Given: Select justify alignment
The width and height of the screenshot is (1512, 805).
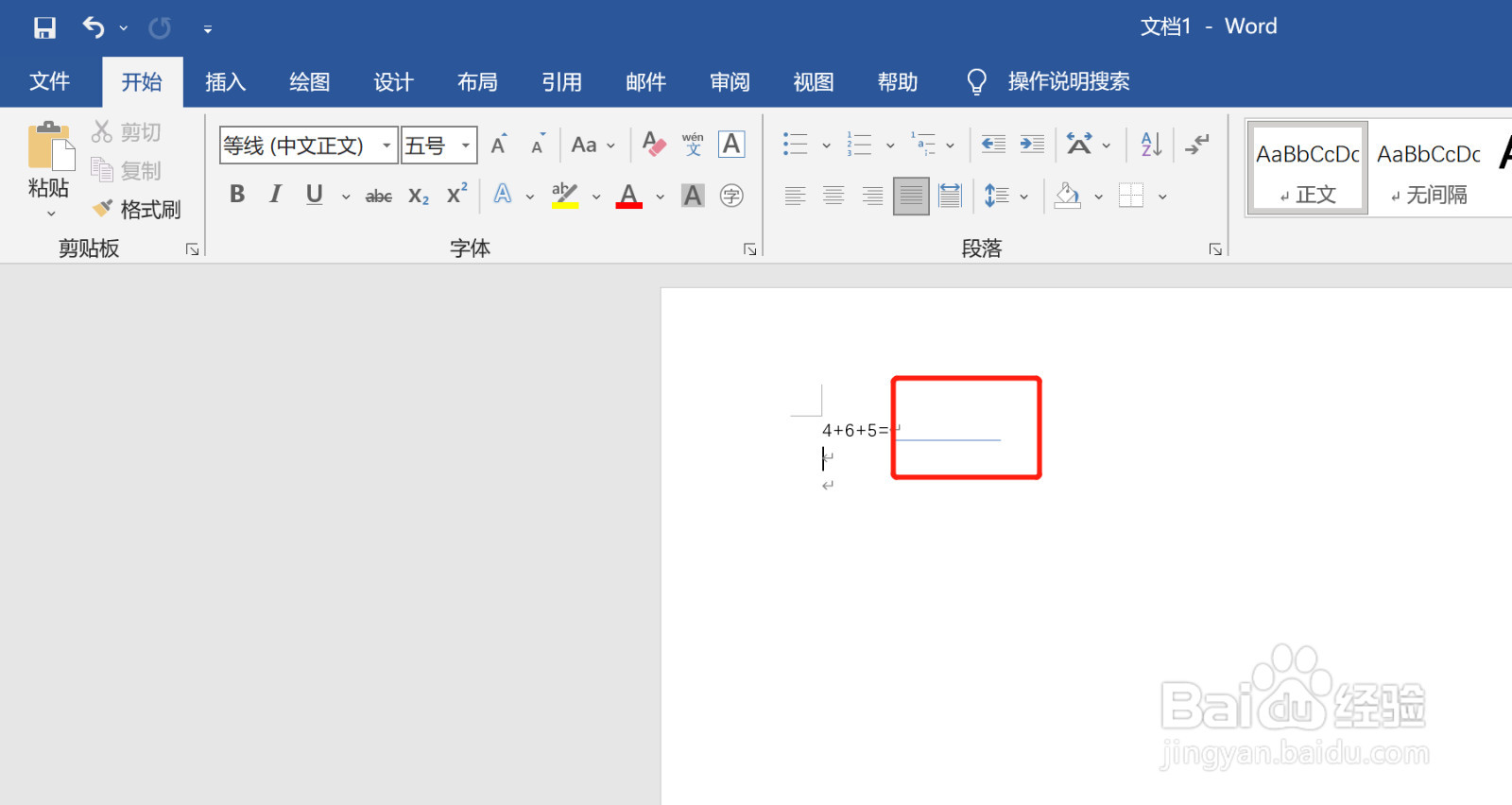Looking at the screenshot, I should (x=911, y=196).
